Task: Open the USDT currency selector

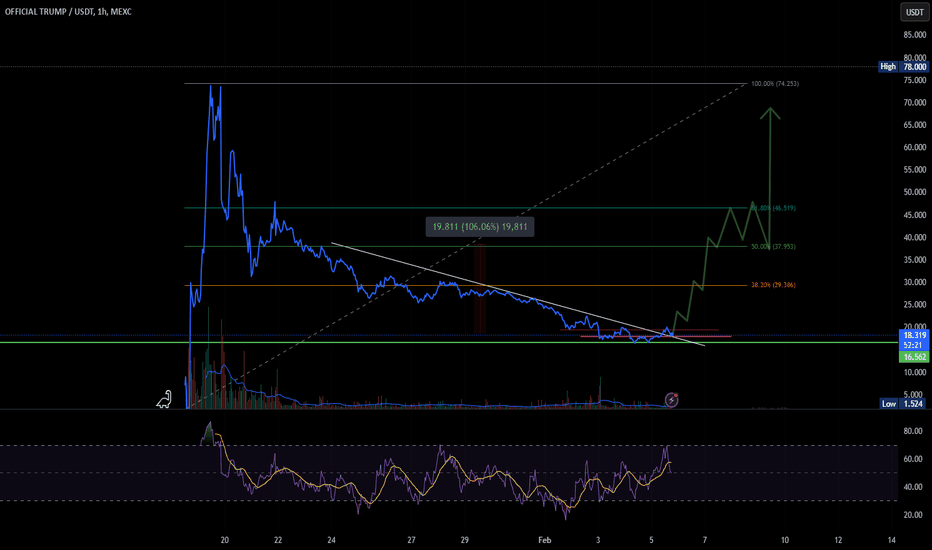Action: point(914,12)
